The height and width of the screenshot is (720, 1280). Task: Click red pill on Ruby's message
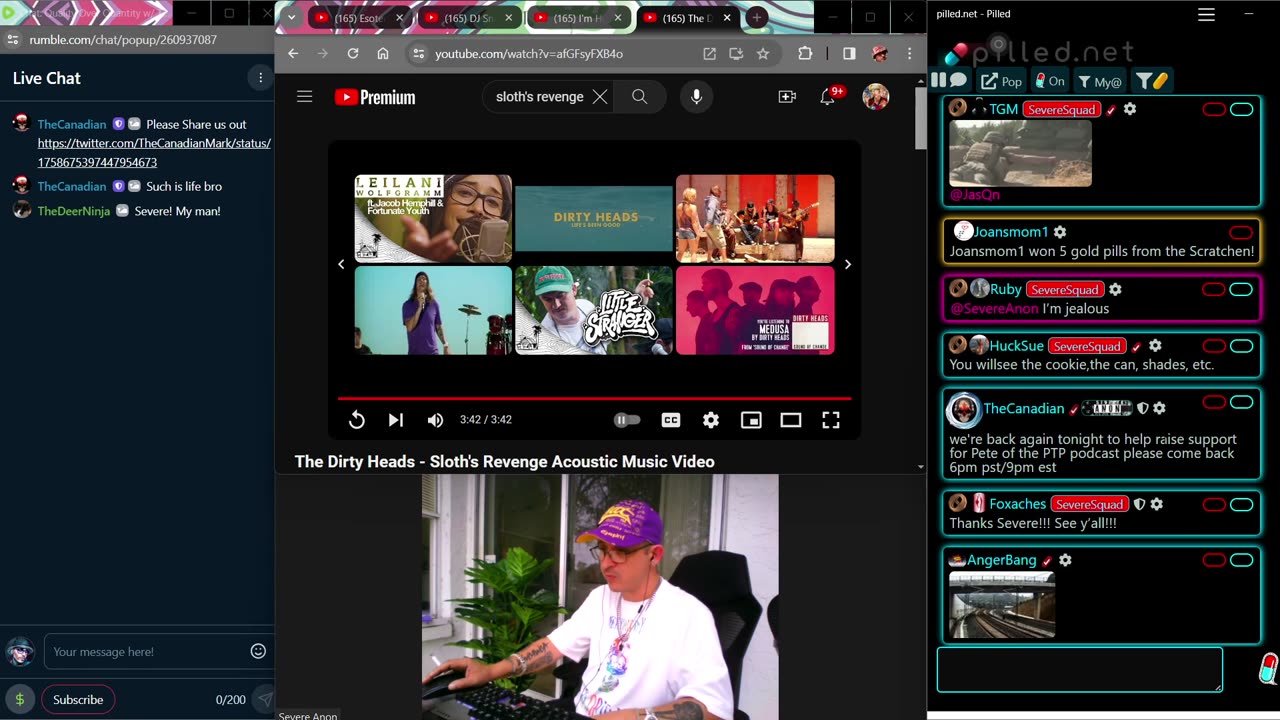click(1214, 290)
